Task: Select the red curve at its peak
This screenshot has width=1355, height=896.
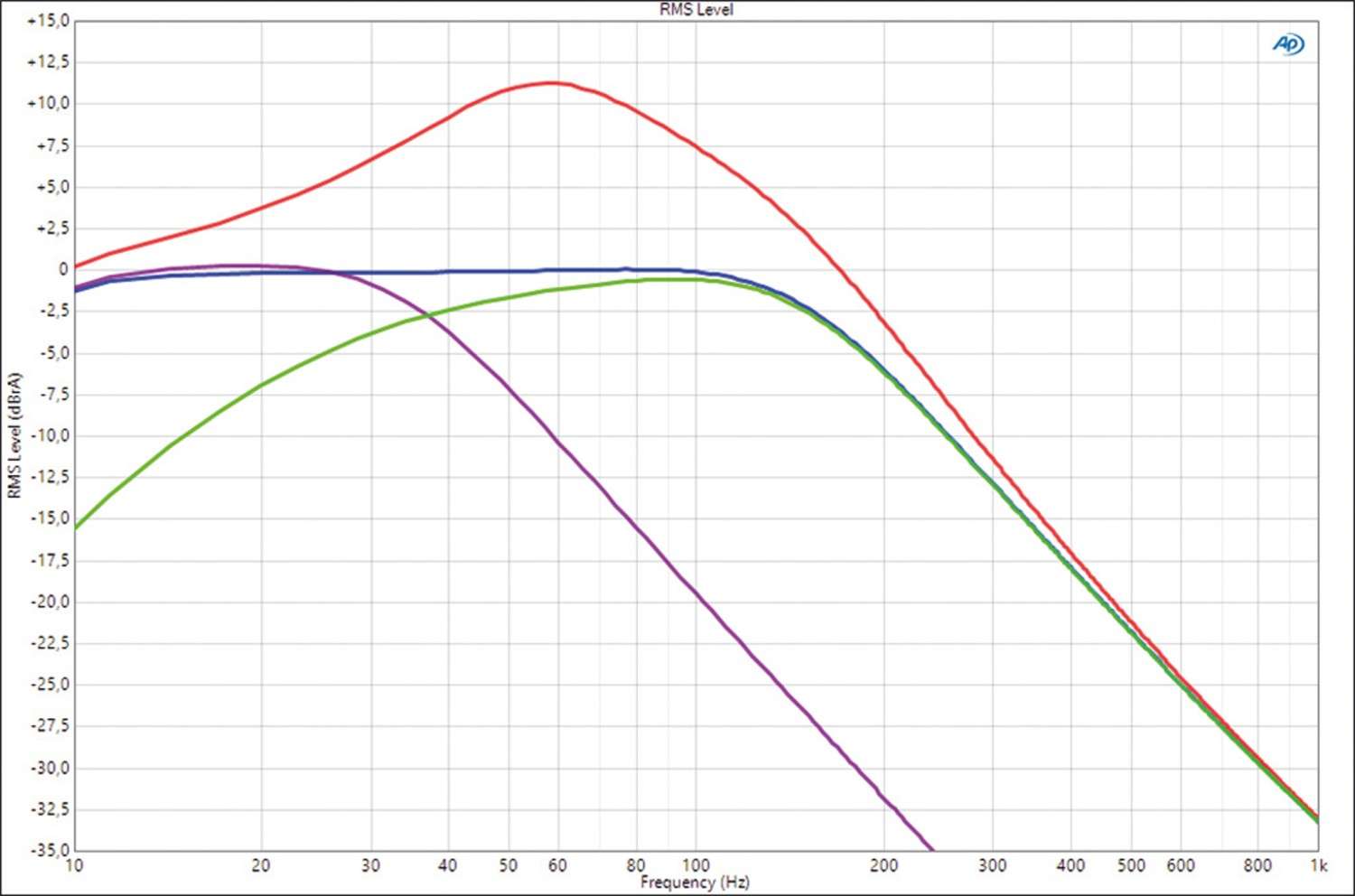Action: click(x=551, y=83)
